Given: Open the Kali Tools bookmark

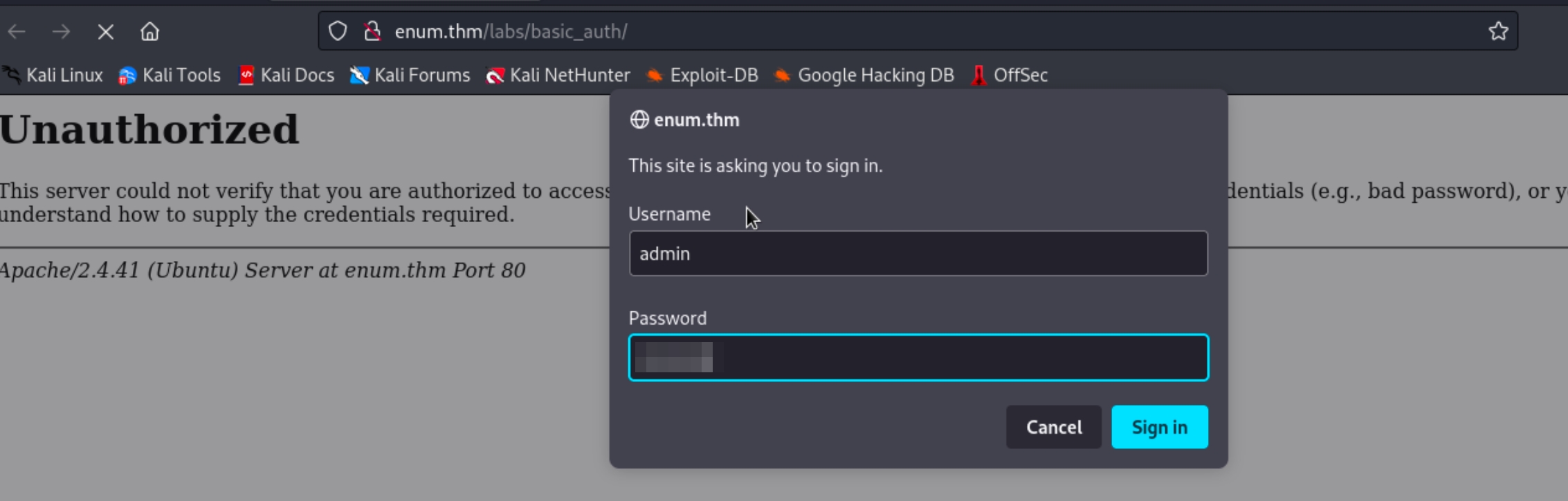Looking at the screenshot, I should click(x=170, y=75).
